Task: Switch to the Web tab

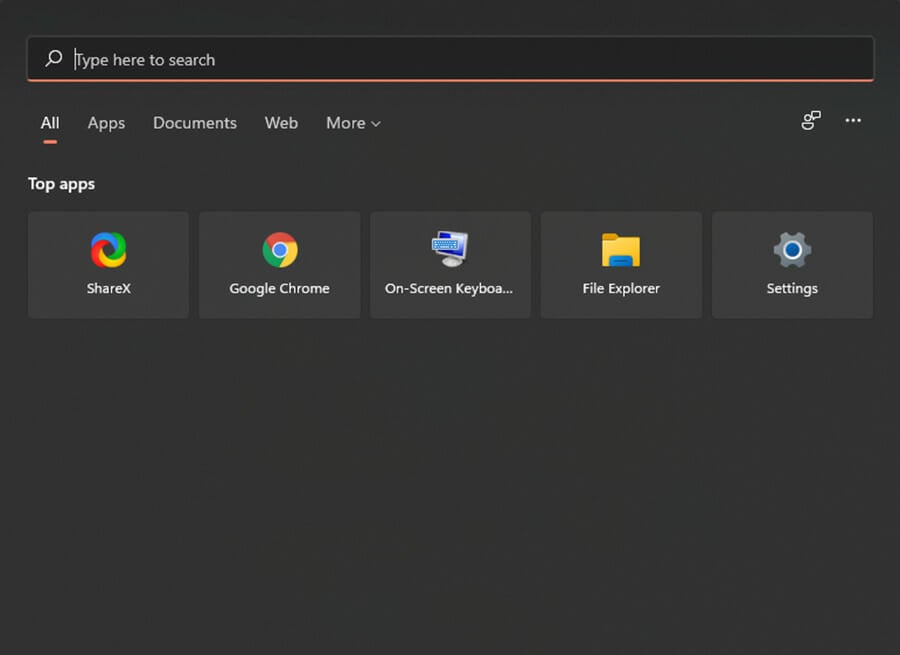Action: click(x=281, y=123)
